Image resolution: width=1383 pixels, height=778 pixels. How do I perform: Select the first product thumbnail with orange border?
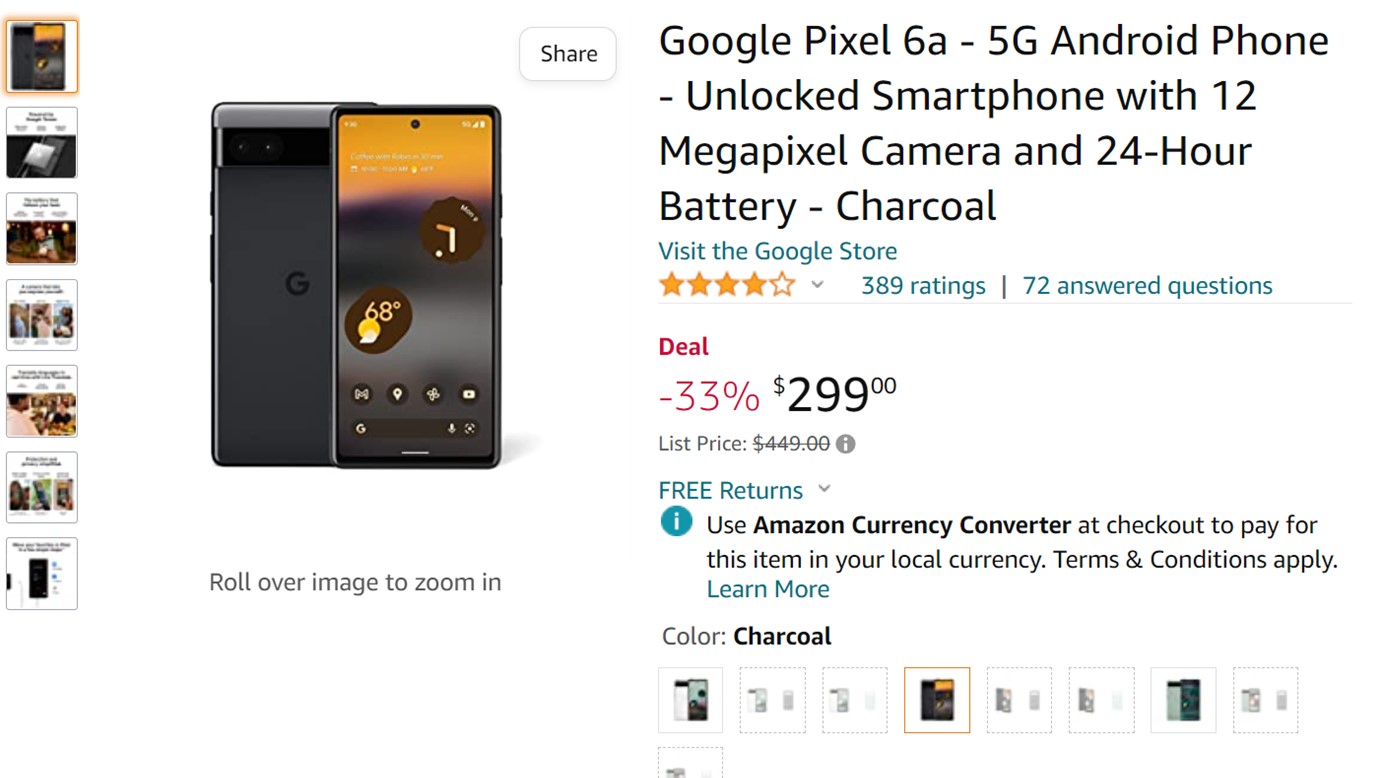(x=42, y=57)
